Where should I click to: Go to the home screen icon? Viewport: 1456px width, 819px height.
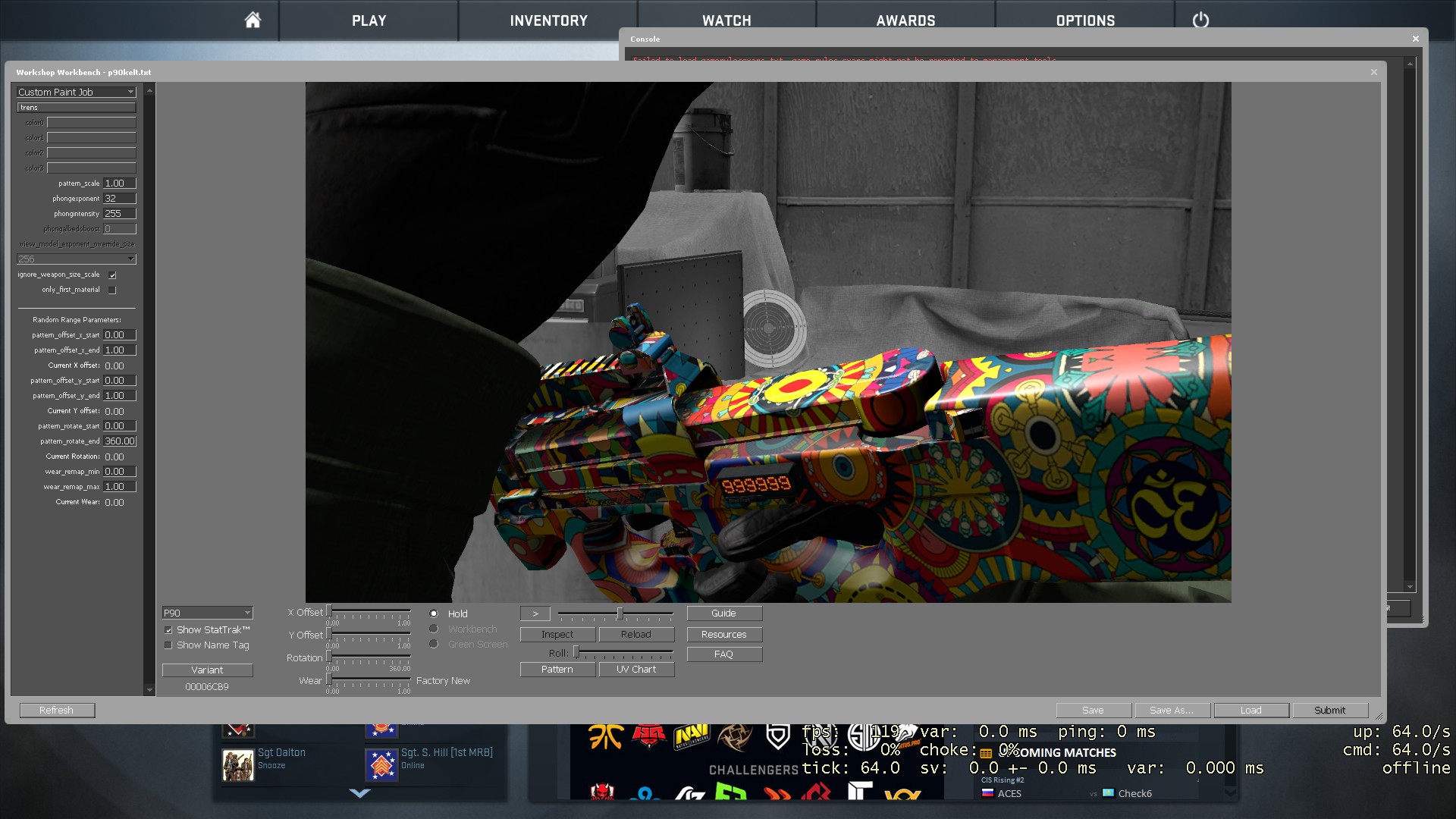pos(253,20)
